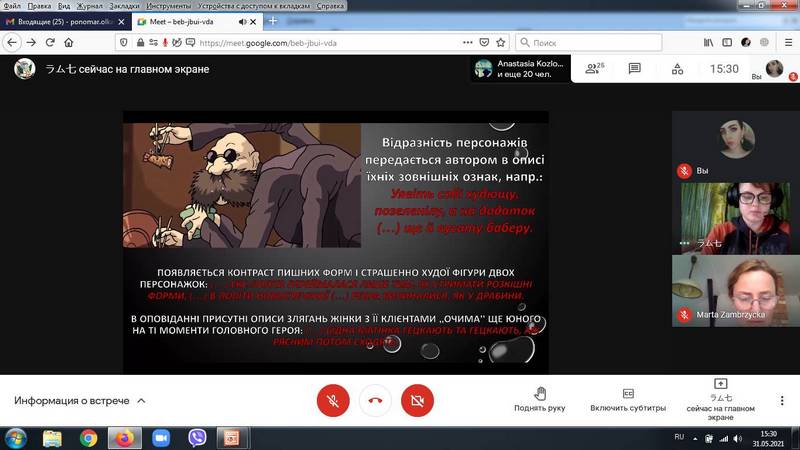Open the meeting chat icon

pos(635,68)
